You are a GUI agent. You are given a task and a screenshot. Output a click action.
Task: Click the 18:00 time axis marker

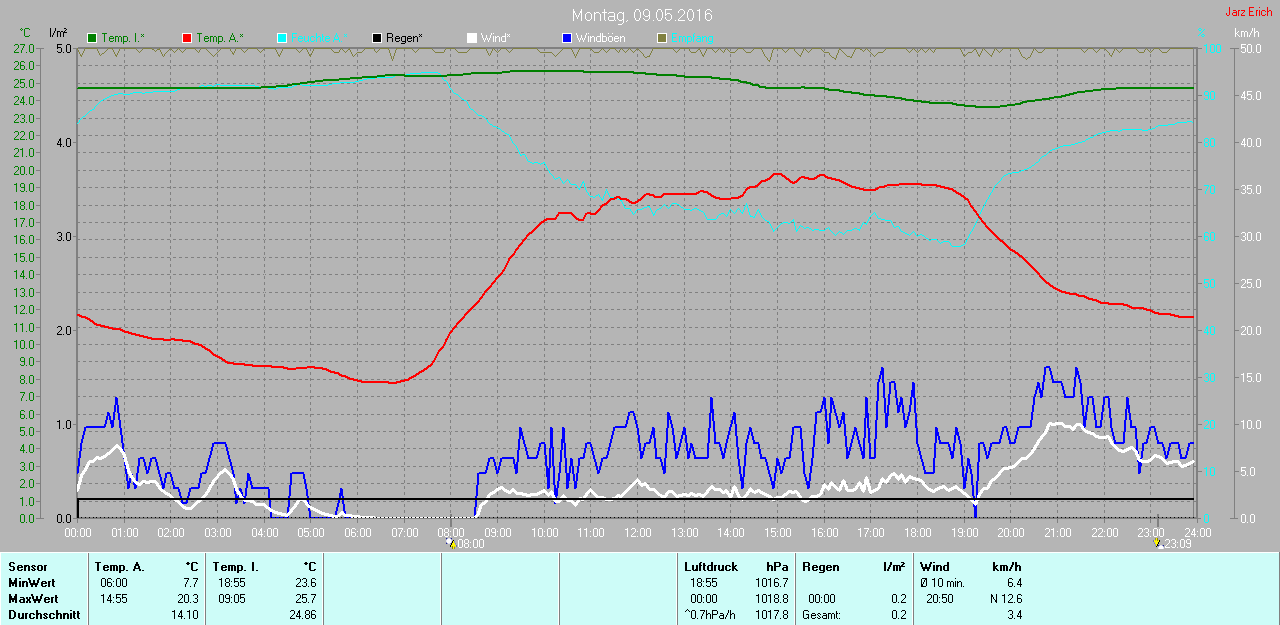(x=917, y=533)
